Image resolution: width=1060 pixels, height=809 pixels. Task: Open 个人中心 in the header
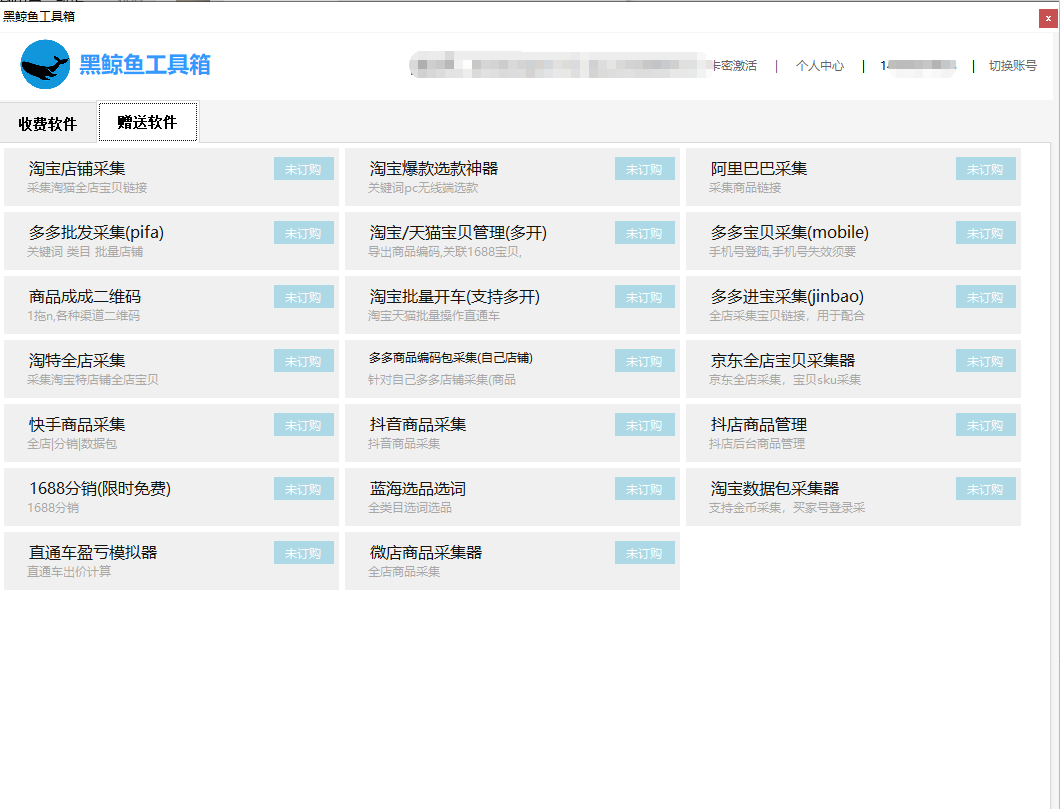(x=819, y=66)
